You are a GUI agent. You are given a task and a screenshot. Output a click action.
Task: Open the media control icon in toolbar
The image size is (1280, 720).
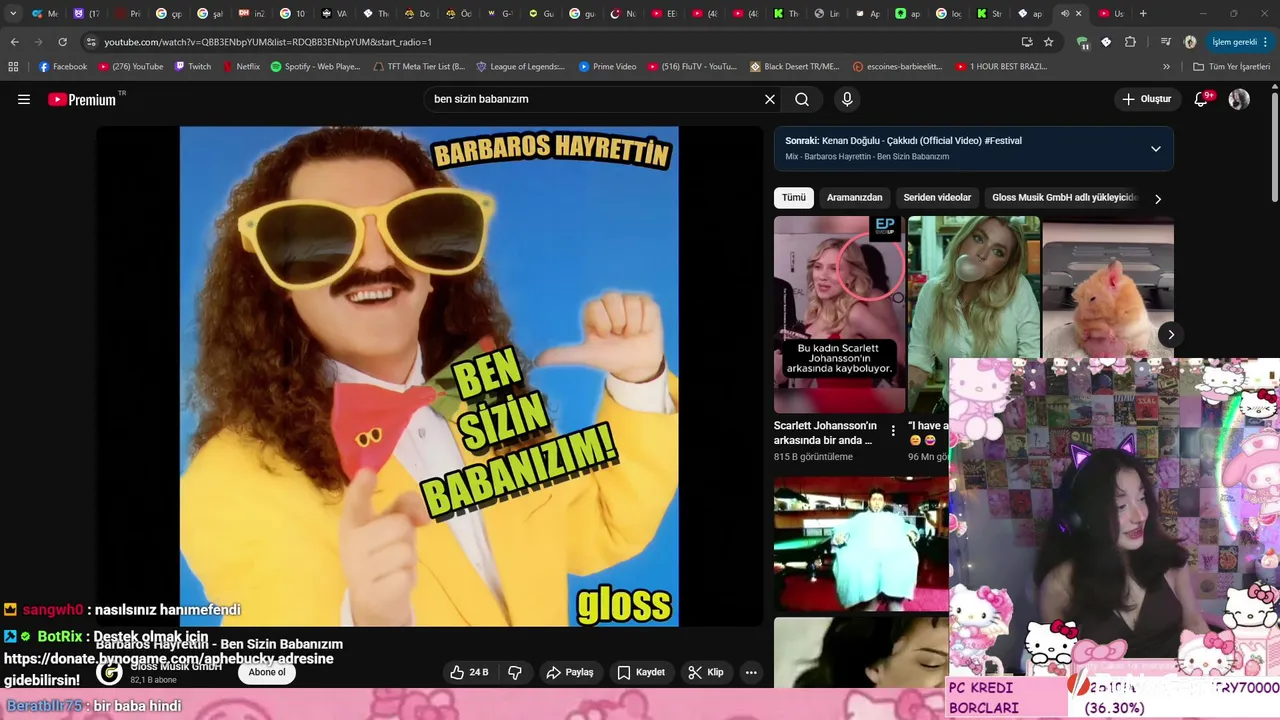(1166, 42)
